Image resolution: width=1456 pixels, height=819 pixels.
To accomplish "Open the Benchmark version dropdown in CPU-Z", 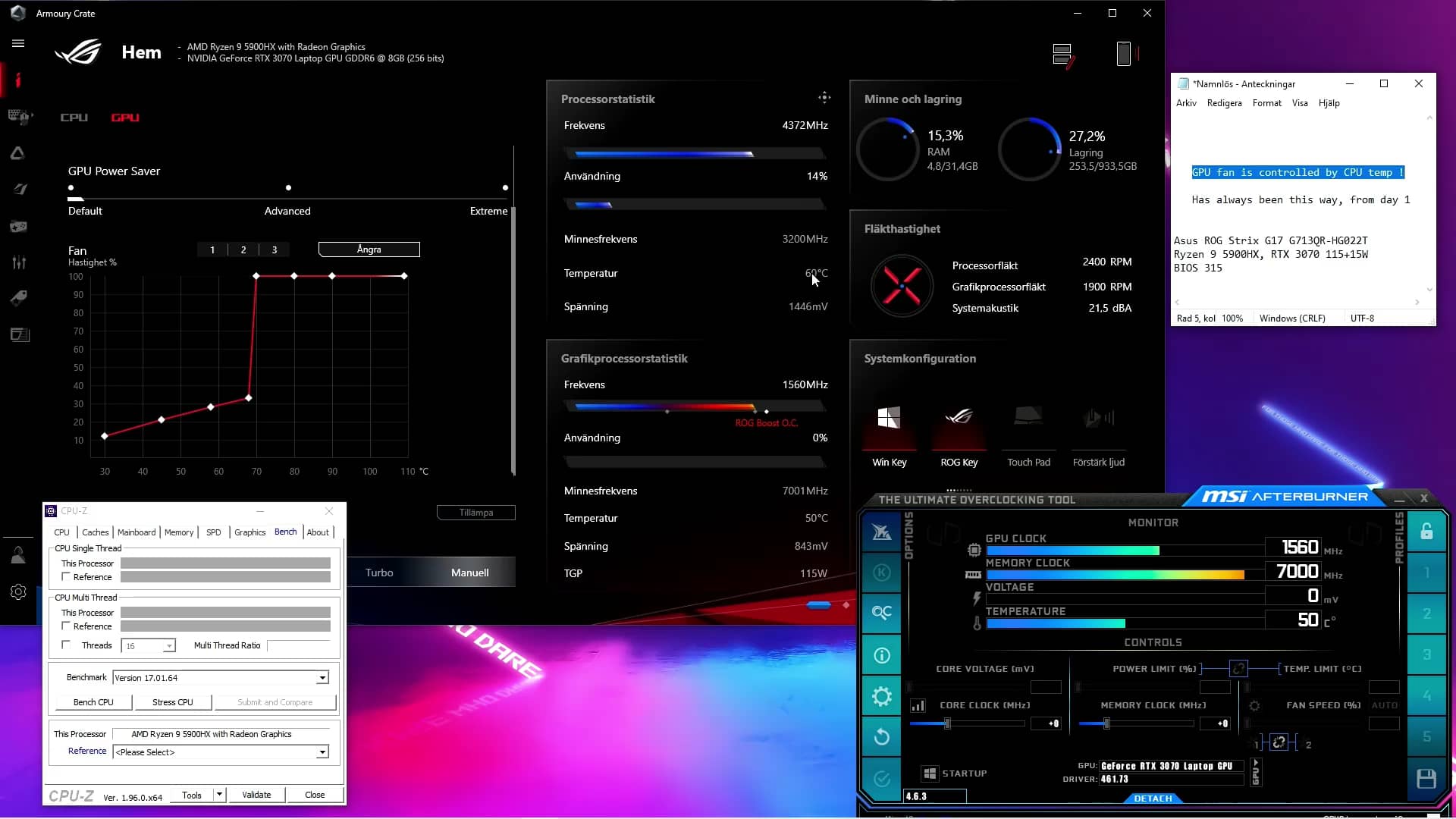I will pos(322,677).
